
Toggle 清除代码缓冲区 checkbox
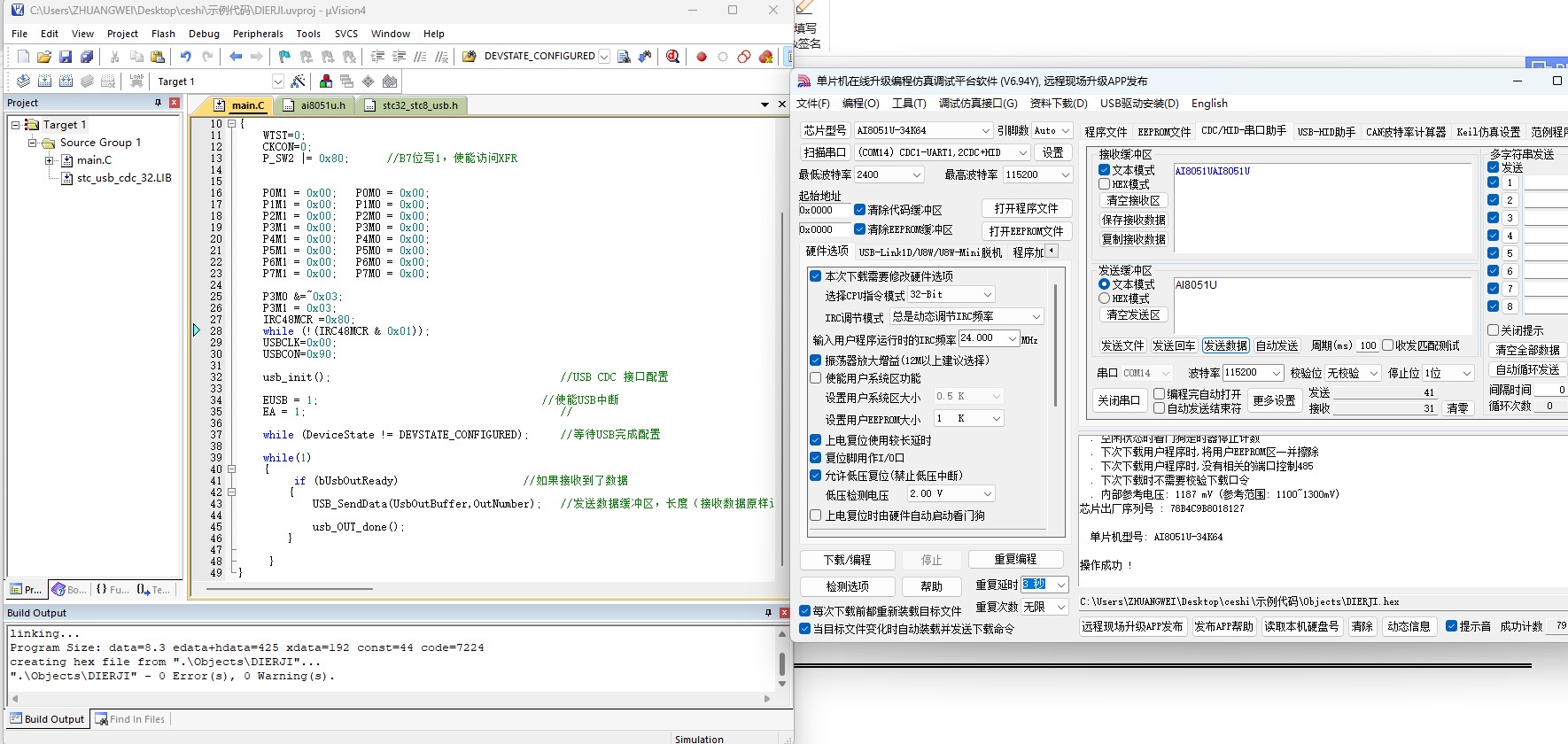(859, 210)
